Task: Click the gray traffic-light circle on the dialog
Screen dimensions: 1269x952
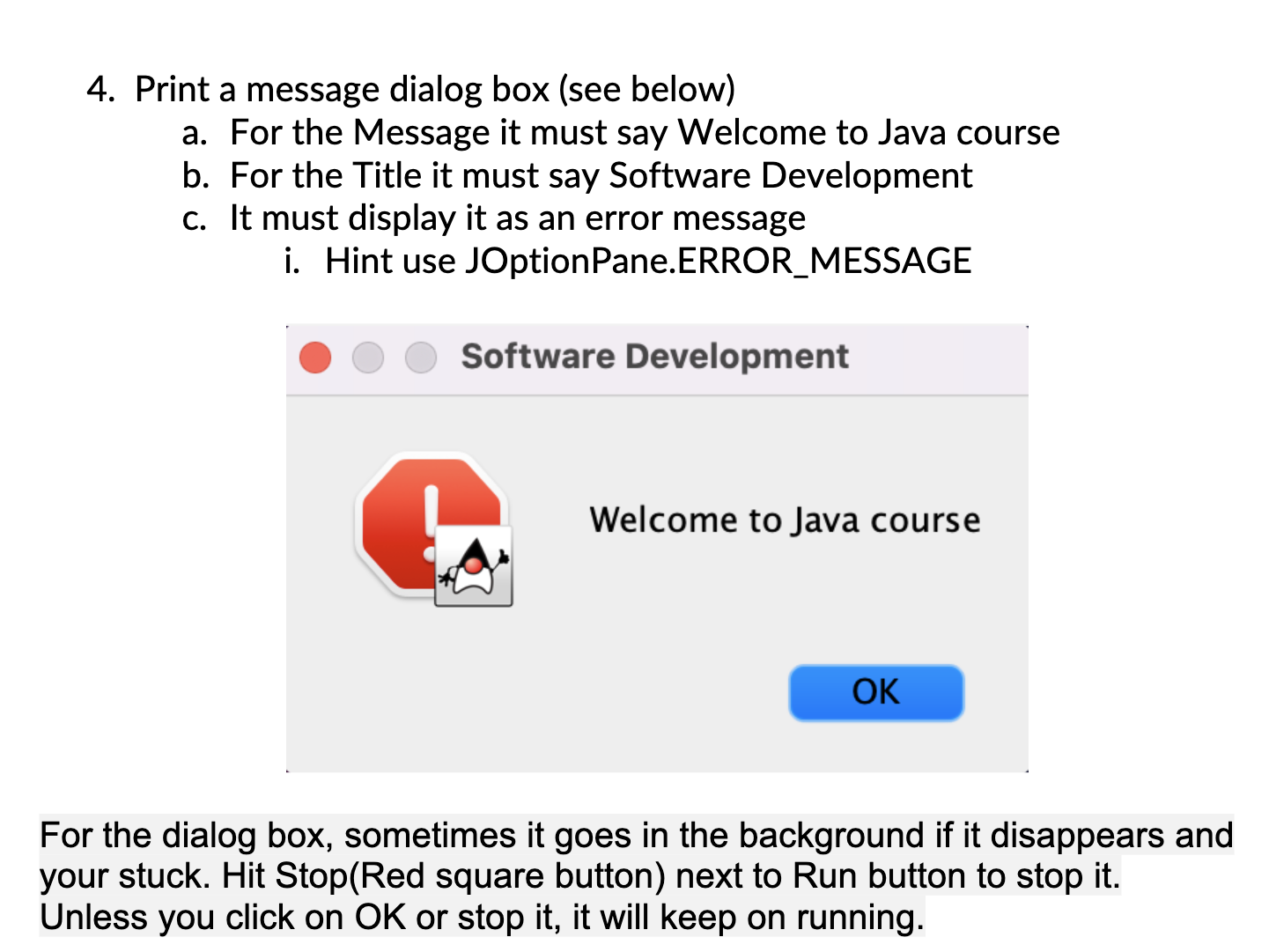Action: point(421,358)
